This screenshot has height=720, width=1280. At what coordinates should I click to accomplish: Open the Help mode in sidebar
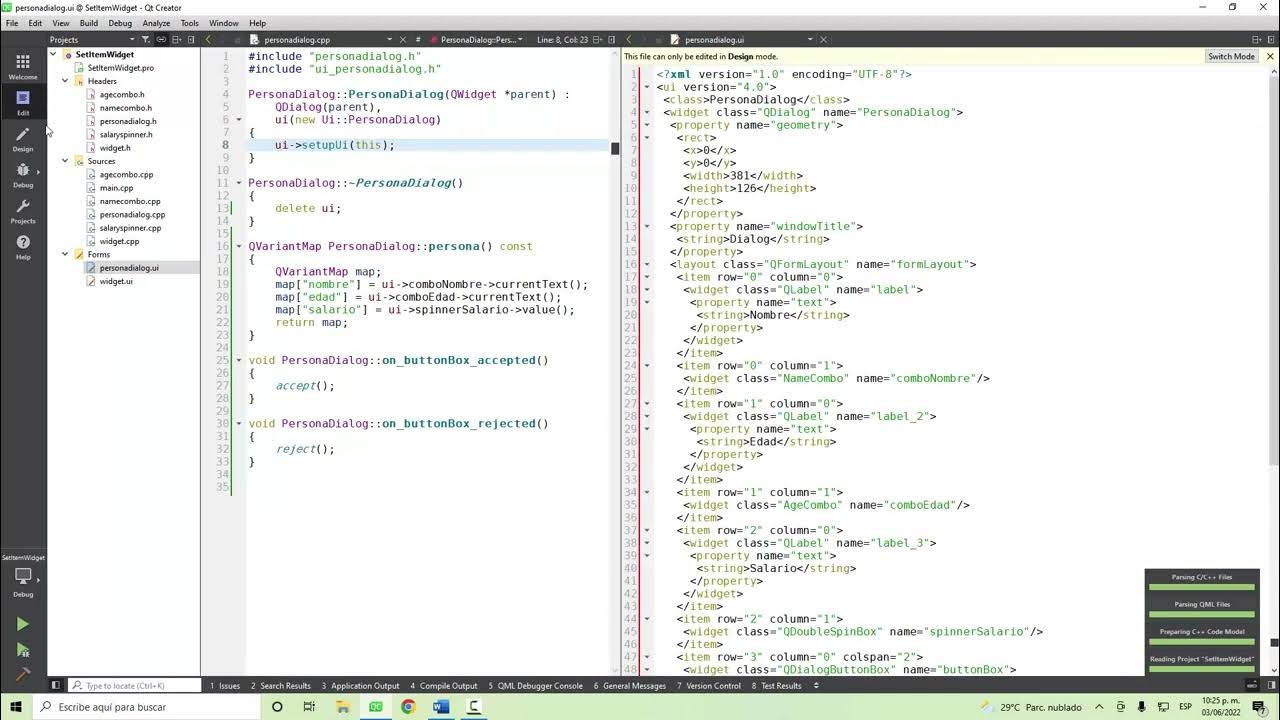[23, 247]
